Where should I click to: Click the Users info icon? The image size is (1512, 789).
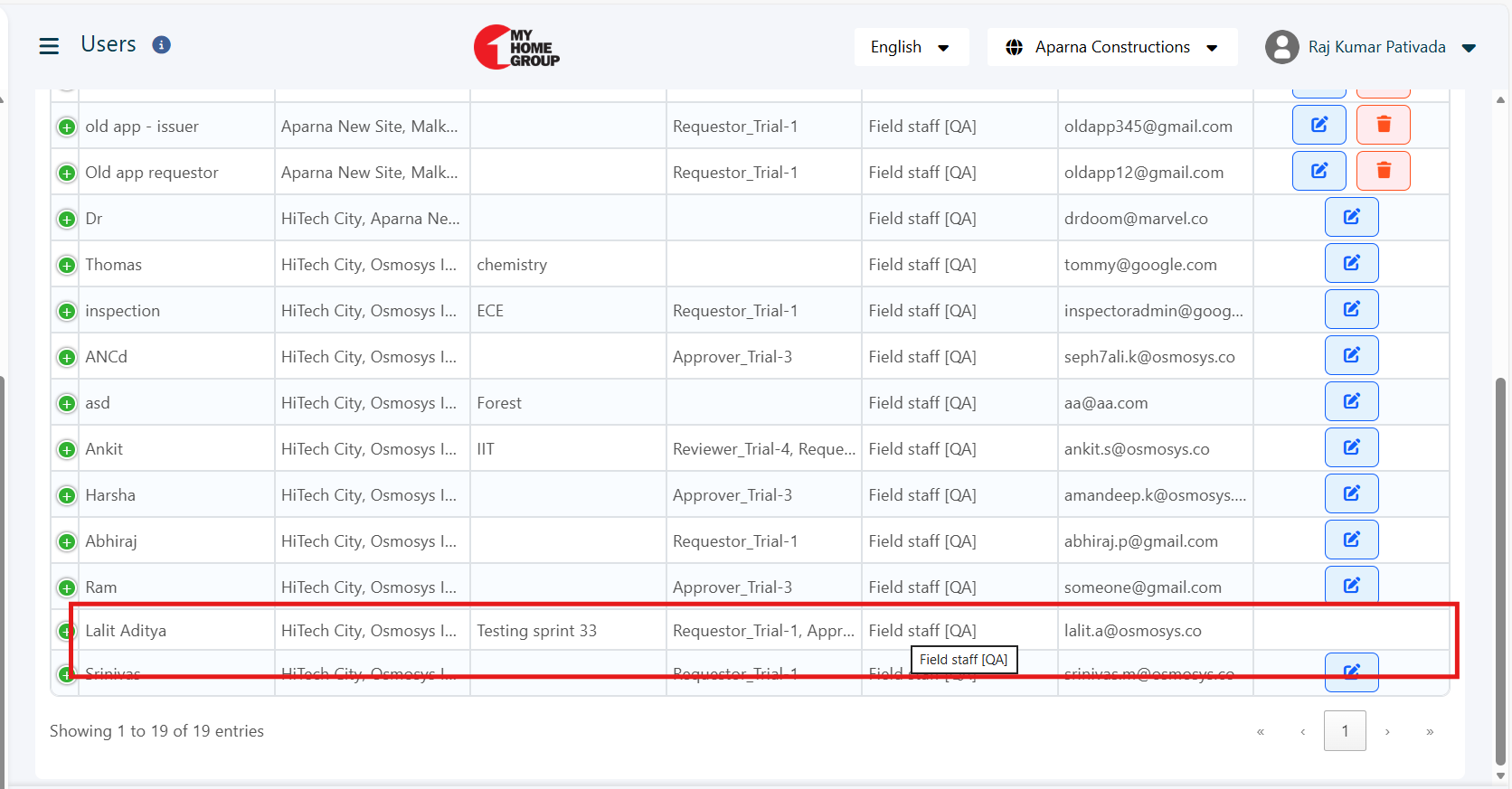(x=162, y=45)
